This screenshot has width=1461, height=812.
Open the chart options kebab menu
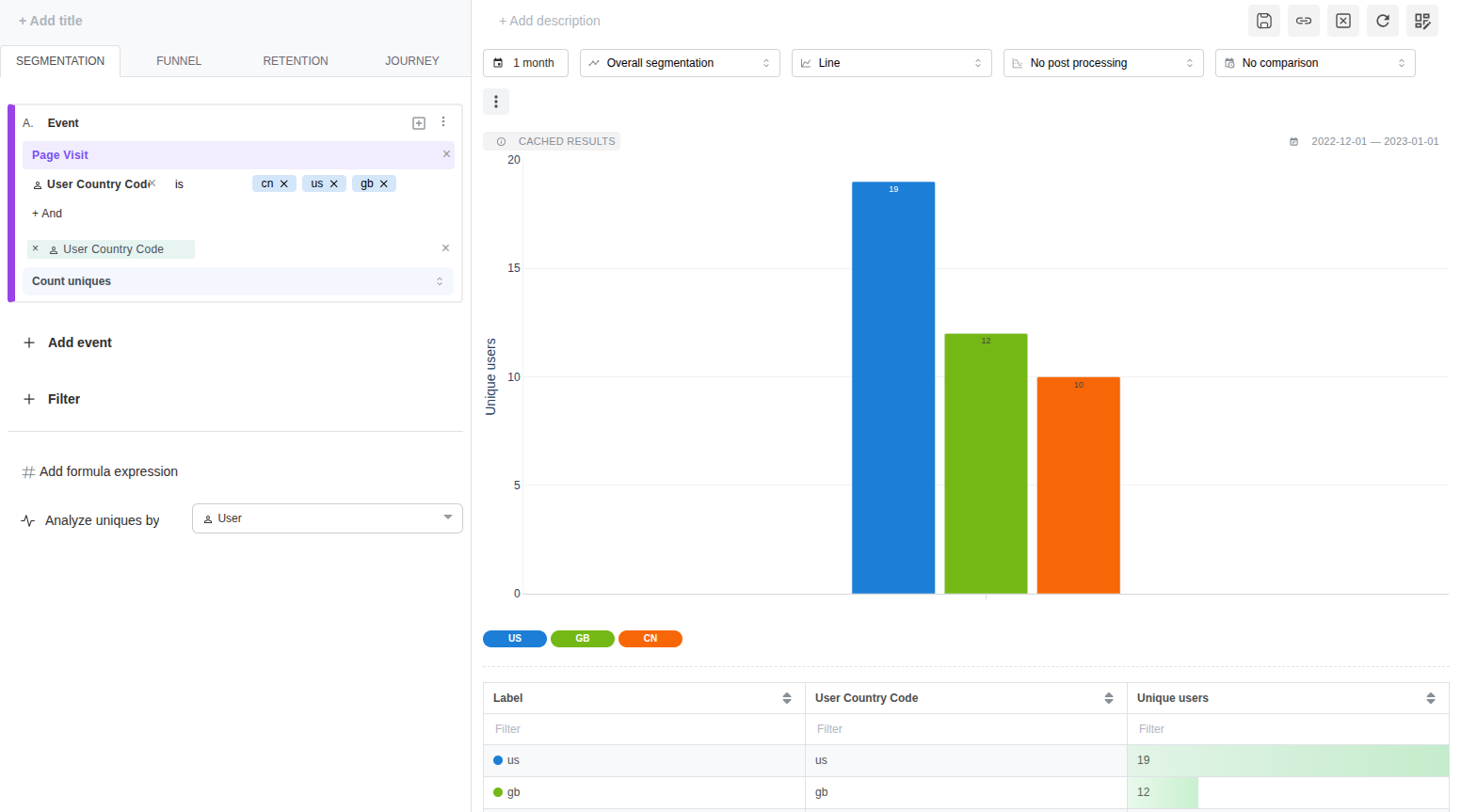496,102
